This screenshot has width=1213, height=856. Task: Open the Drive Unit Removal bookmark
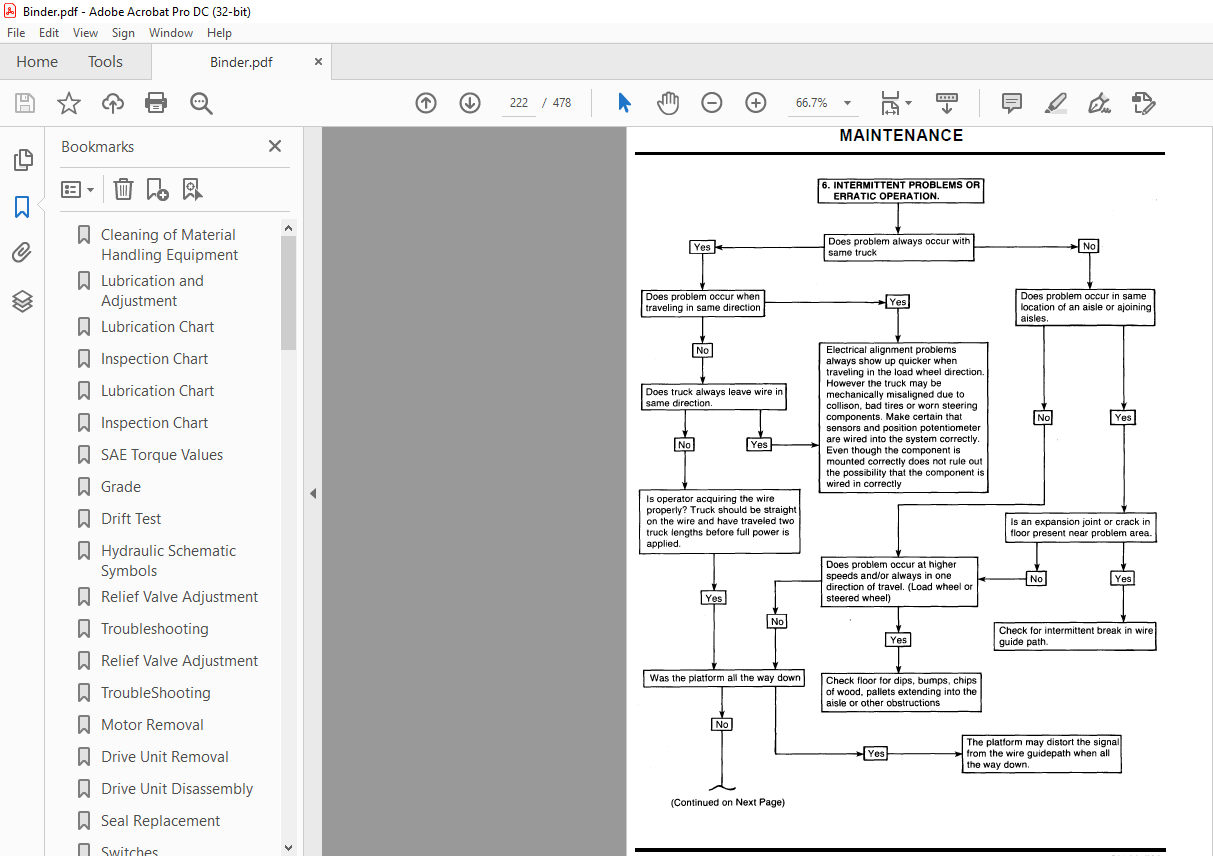165,756
